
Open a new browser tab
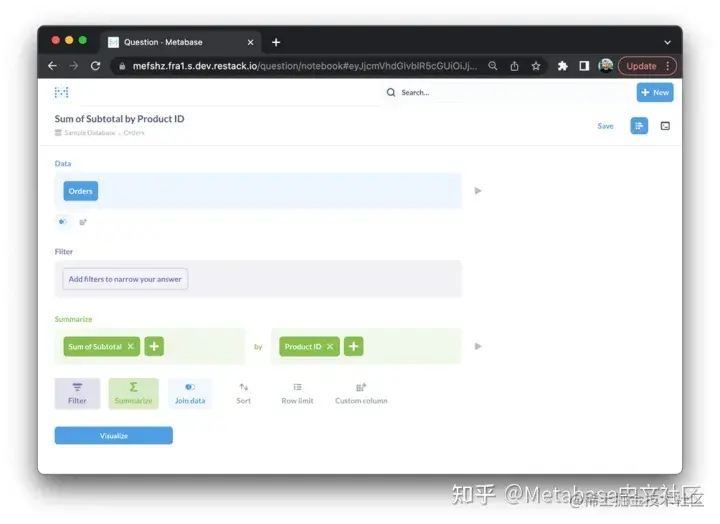tap(276, 42)
